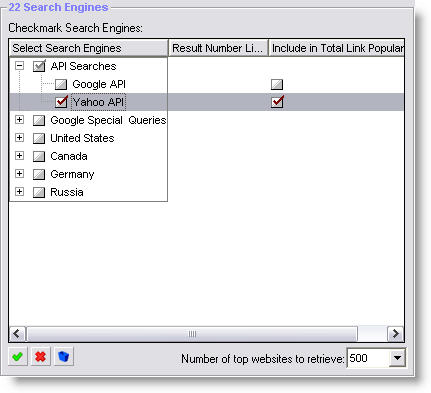Select the Russia tree item

pyautogui.click(x=67, y=192)
